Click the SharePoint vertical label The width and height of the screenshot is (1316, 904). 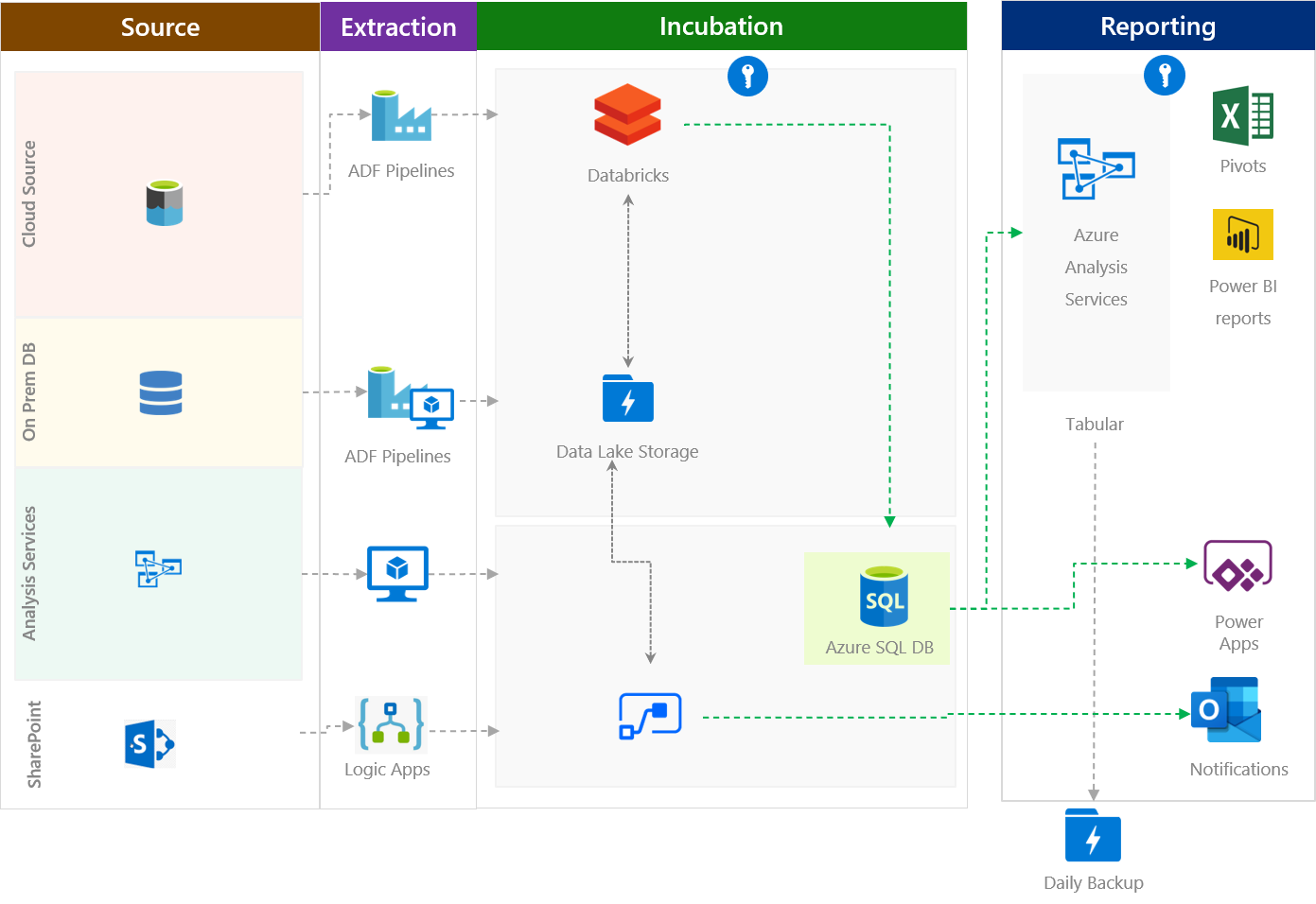(34, 744)
